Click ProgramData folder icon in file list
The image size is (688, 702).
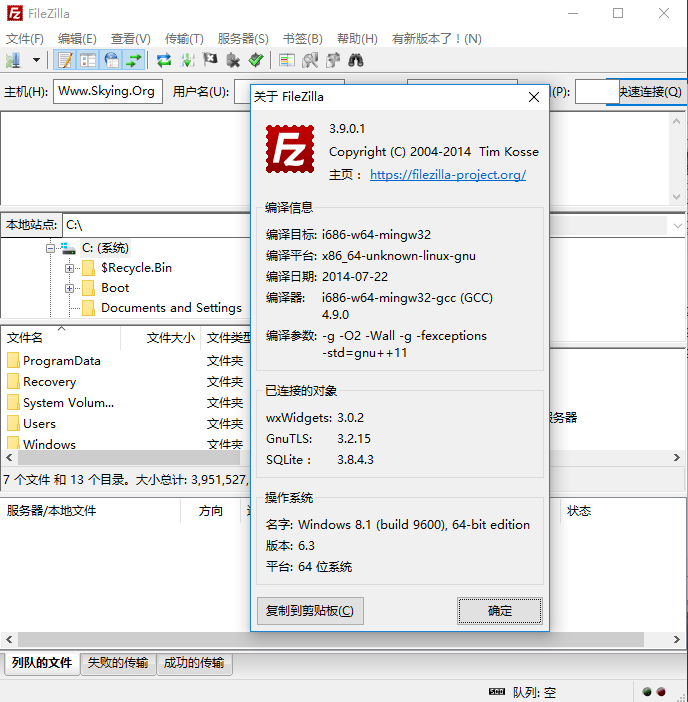[x=13, y=360]
